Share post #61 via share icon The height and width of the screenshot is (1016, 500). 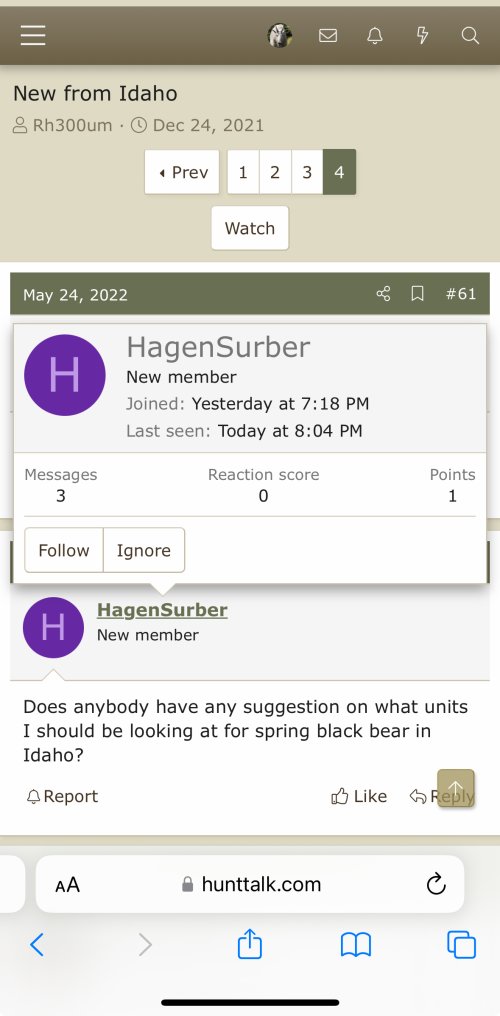(383, 294)
